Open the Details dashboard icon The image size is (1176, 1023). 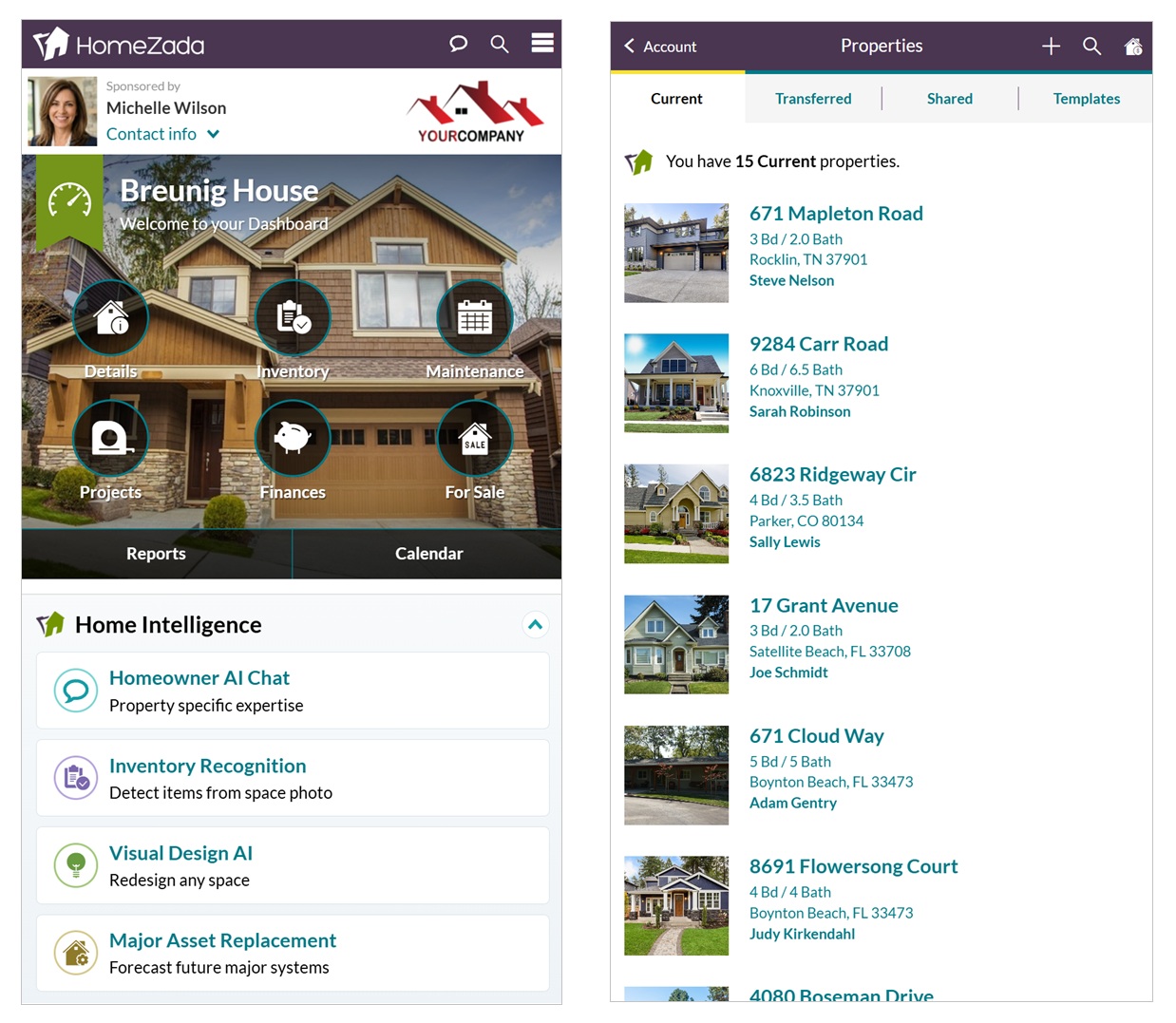(x=111, y=317)
